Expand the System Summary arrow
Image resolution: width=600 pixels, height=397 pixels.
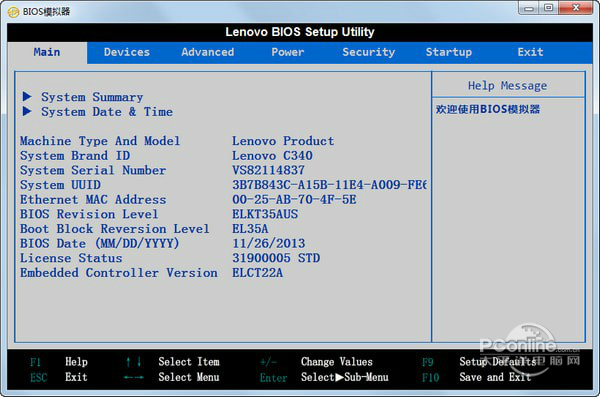point(27,96)
